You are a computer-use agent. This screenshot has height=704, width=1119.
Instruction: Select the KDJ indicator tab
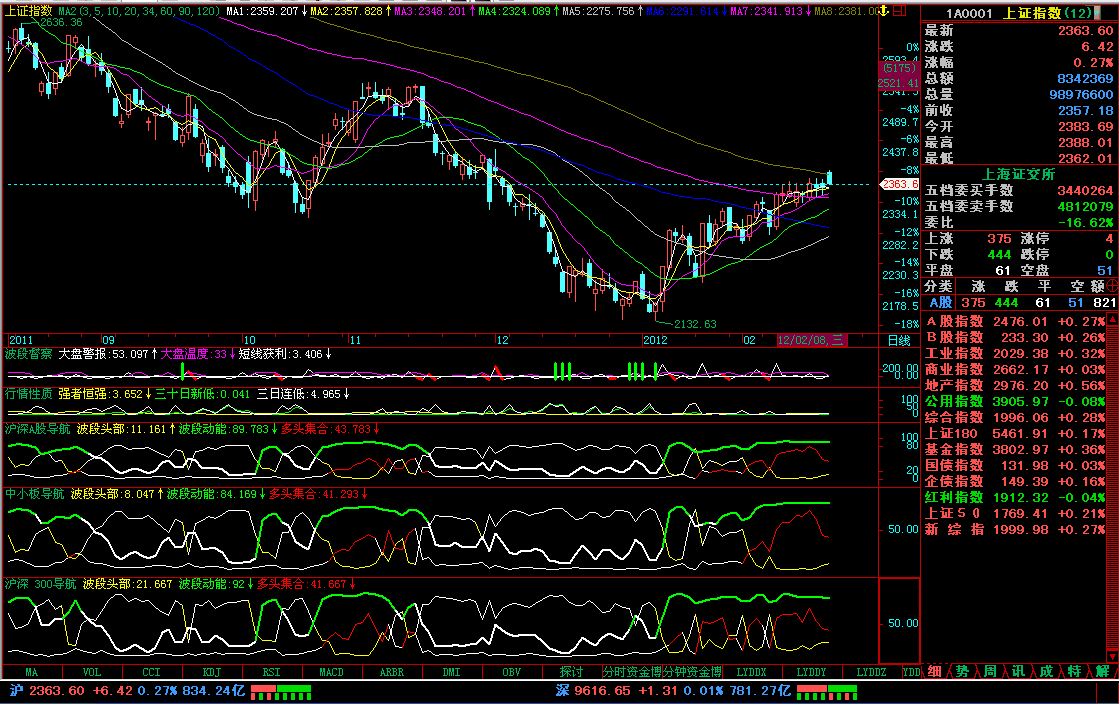click(x=211, y=672)
